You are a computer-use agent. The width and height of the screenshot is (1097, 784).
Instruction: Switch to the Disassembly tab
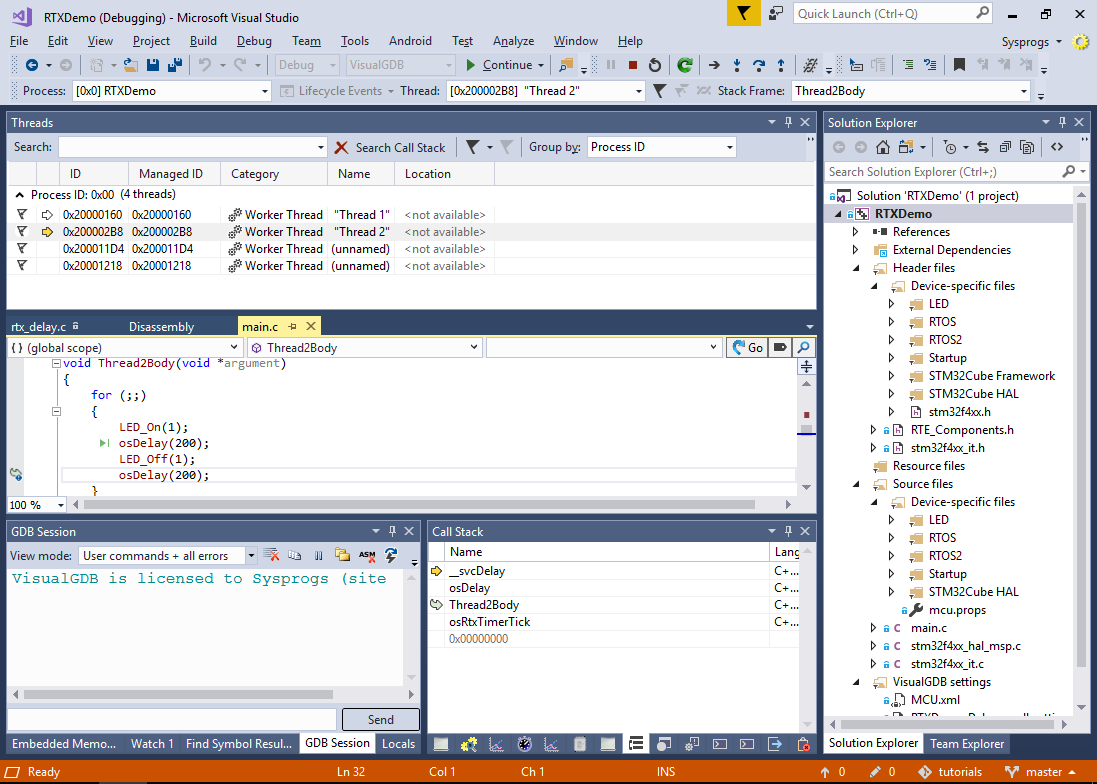pyautogui.click(x=162, y=327)
